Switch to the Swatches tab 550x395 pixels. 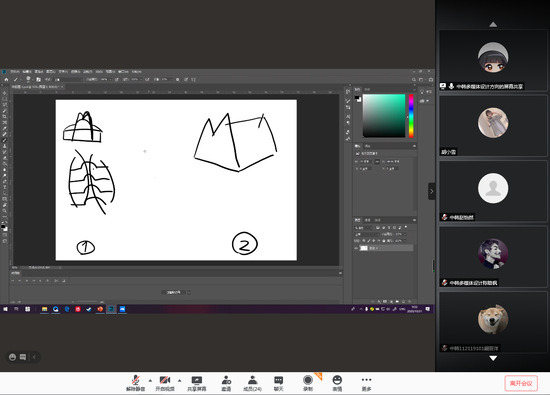367,89
